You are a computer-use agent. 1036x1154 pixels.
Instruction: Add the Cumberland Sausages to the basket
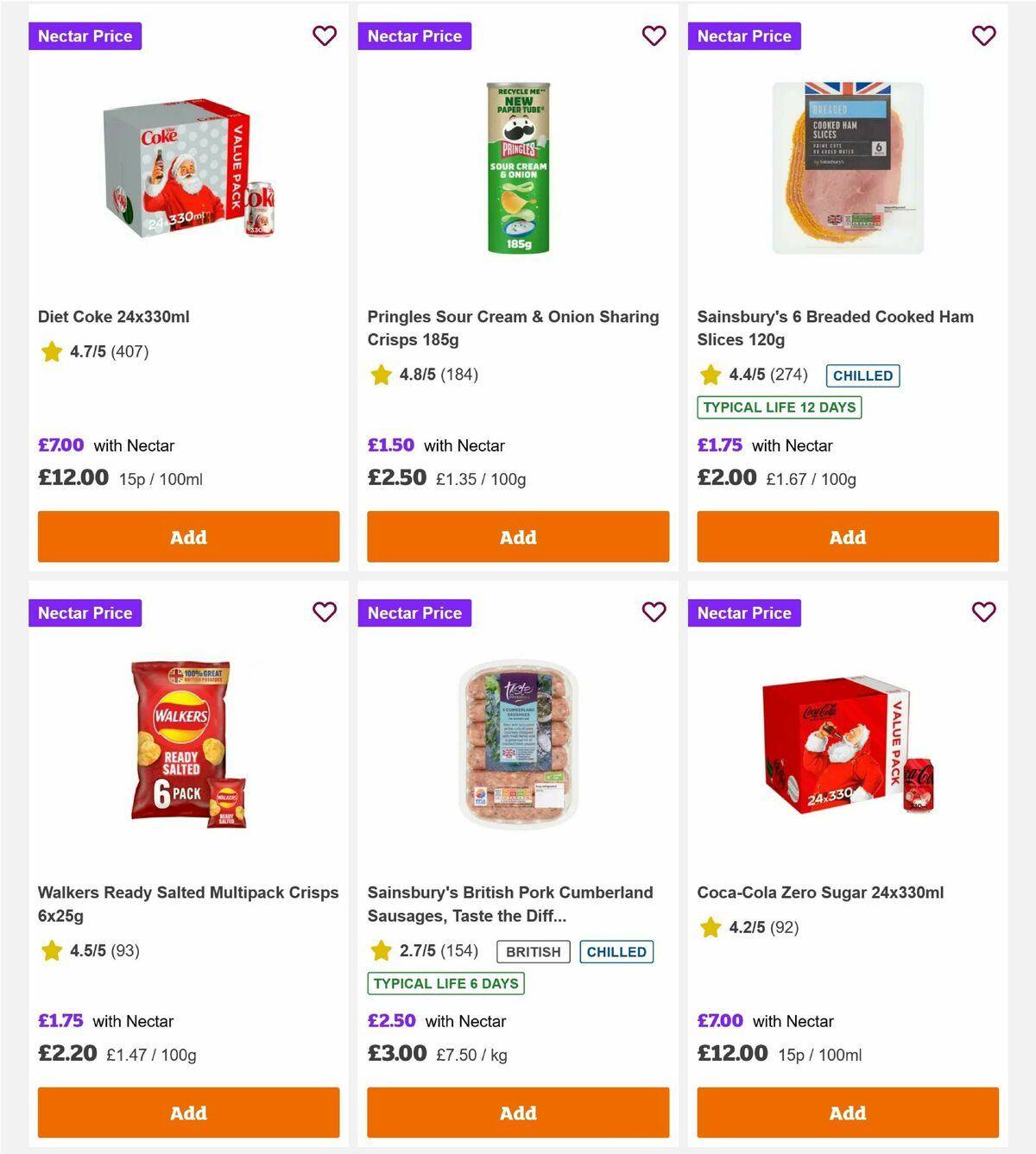[518, 1113]
